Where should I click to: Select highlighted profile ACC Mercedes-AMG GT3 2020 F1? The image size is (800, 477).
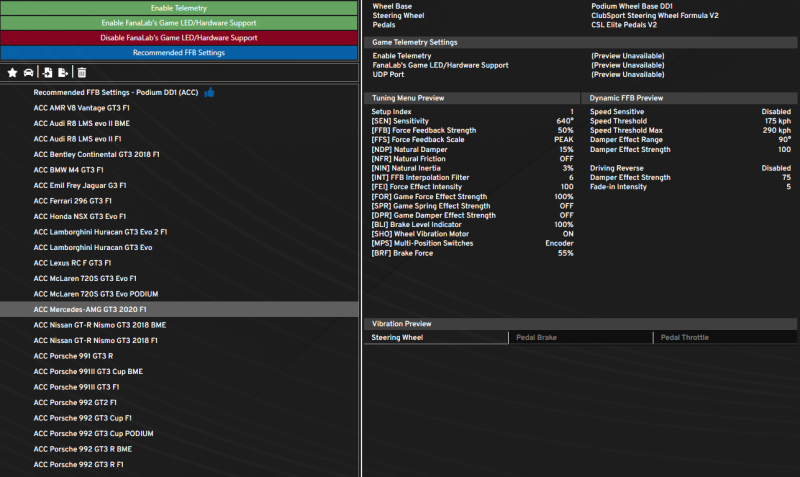click(x=179, y=310)
